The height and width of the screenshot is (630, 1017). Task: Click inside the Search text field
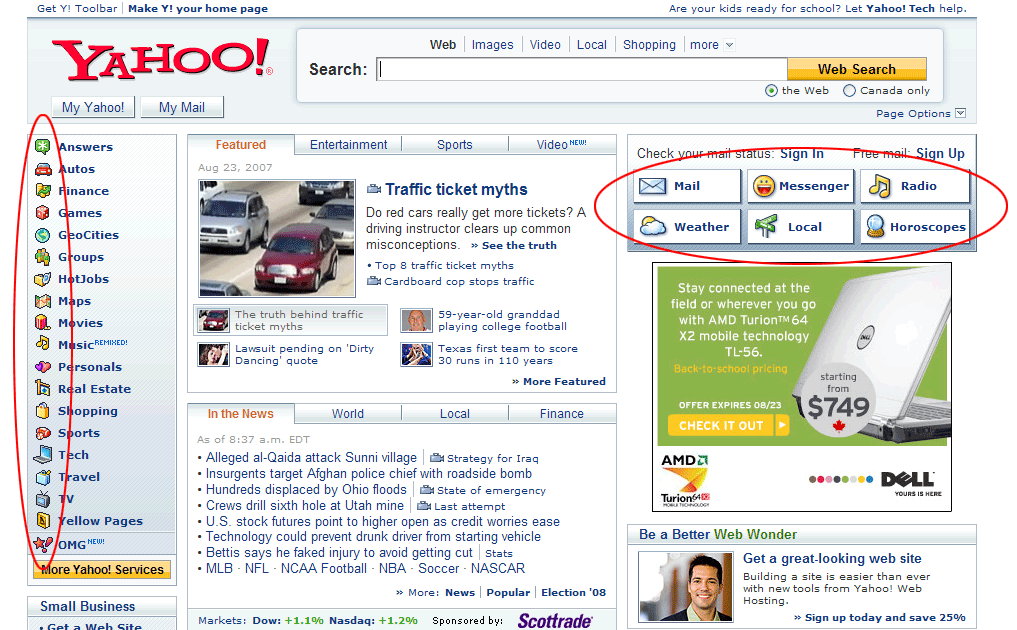click(x=581, y=70)
